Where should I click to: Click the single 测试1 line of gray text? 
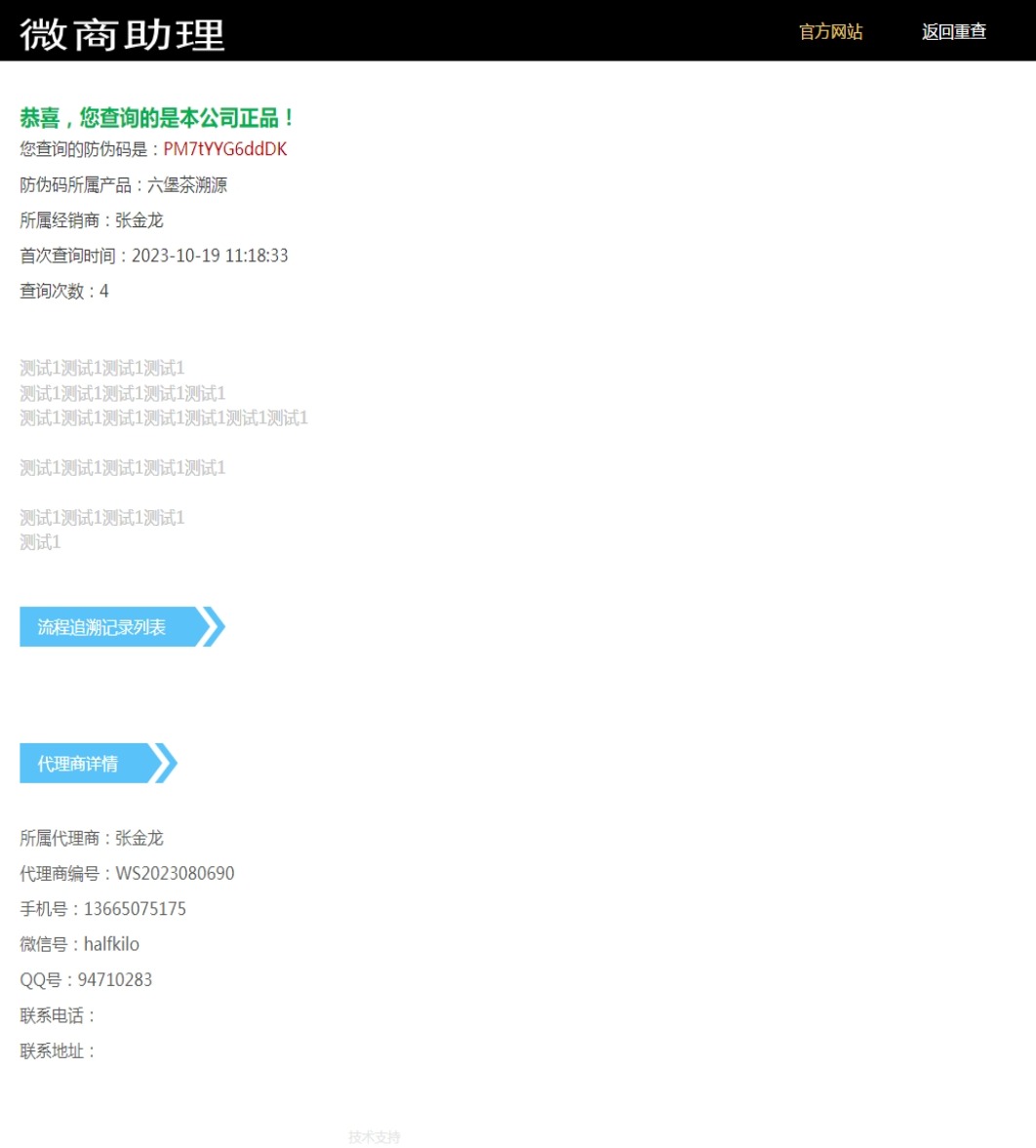[40, 542]
